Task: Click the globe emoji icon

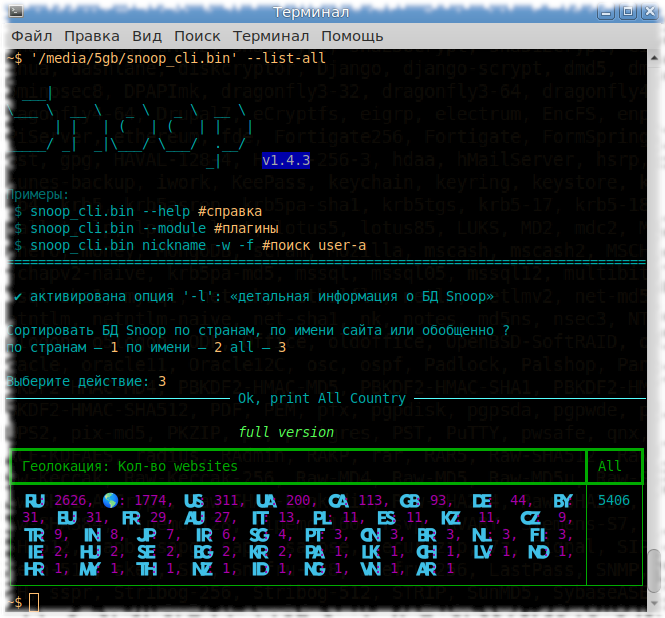Action: 110,501
